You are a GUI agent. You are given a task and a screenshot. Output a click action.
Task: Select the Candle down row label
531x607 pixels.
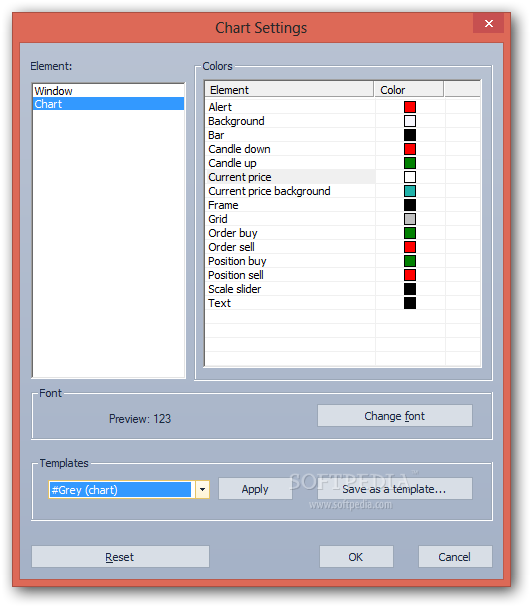[239, 149]
